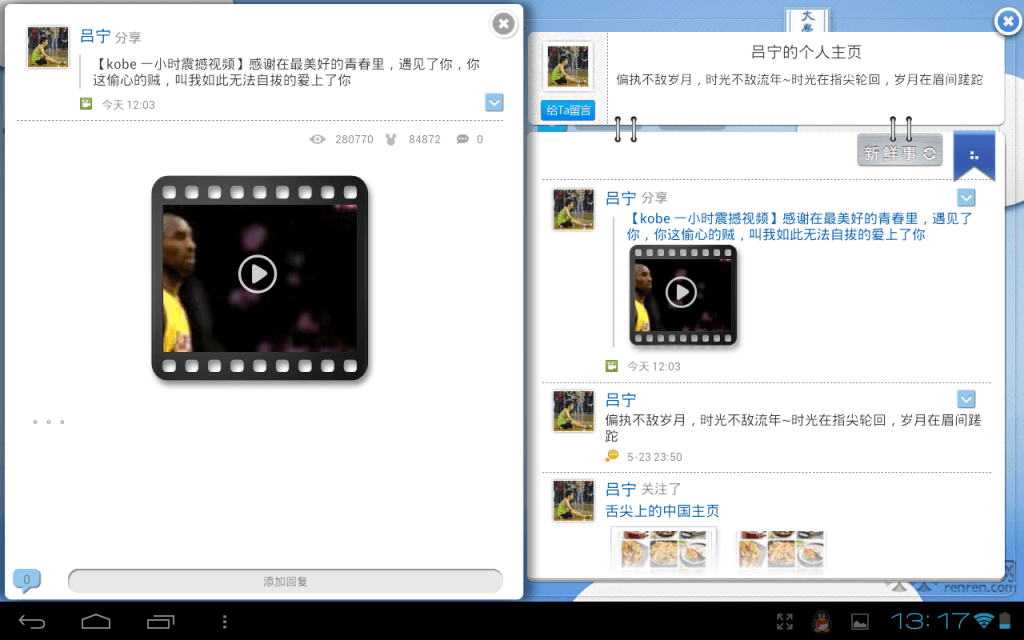The width and height of the screenshot is (1024, 640).
Task: Tap Android back button
Action: tap(31, 622)
